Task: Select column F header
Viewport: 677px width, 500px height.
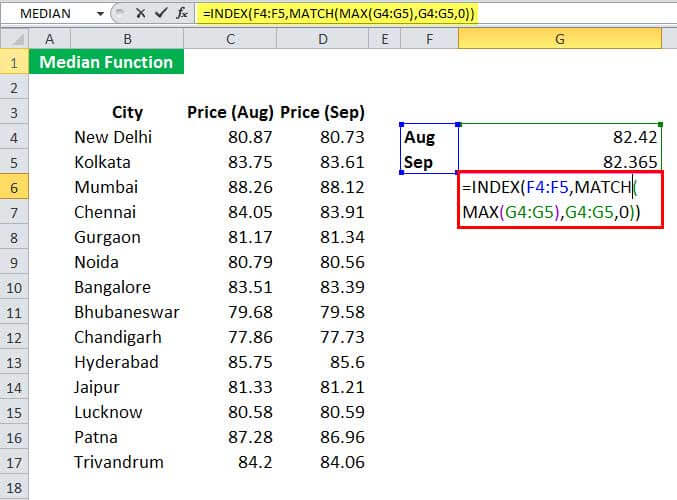Action: [430, 39]
